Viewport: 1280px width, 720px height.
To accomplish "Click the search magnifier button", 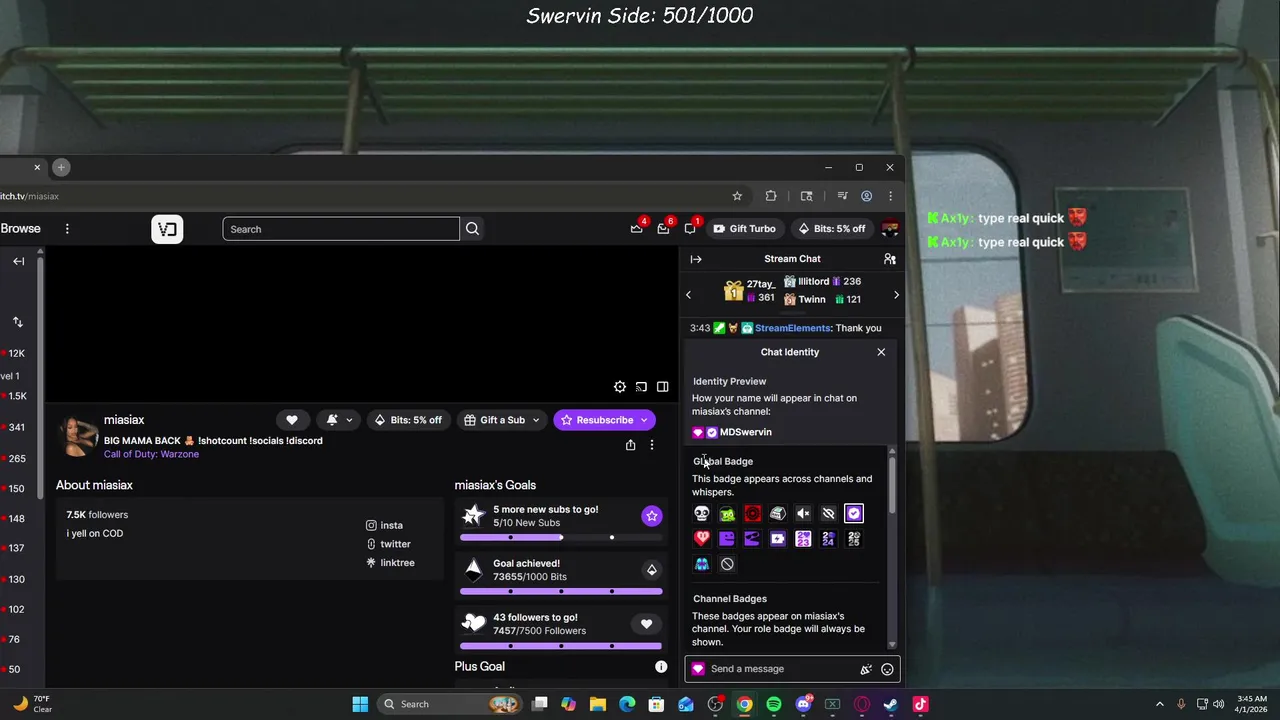I will pos(472,229).
